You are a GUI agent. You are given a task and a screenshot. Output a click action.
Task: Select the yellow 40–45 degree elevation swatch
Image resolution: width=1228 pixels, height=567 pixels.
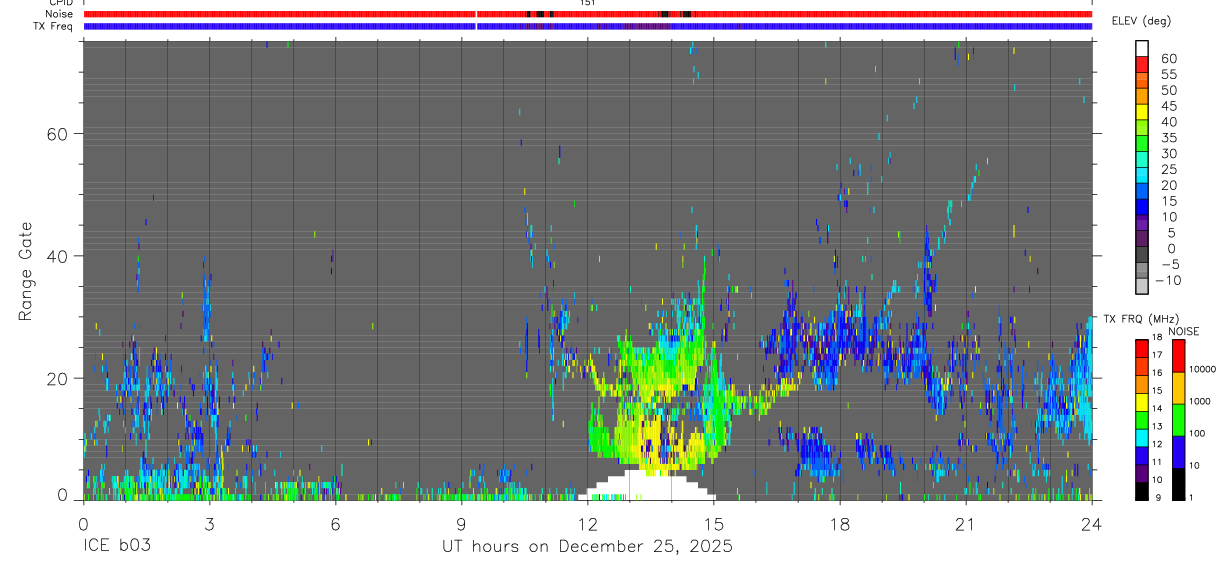pos(1142,111)
